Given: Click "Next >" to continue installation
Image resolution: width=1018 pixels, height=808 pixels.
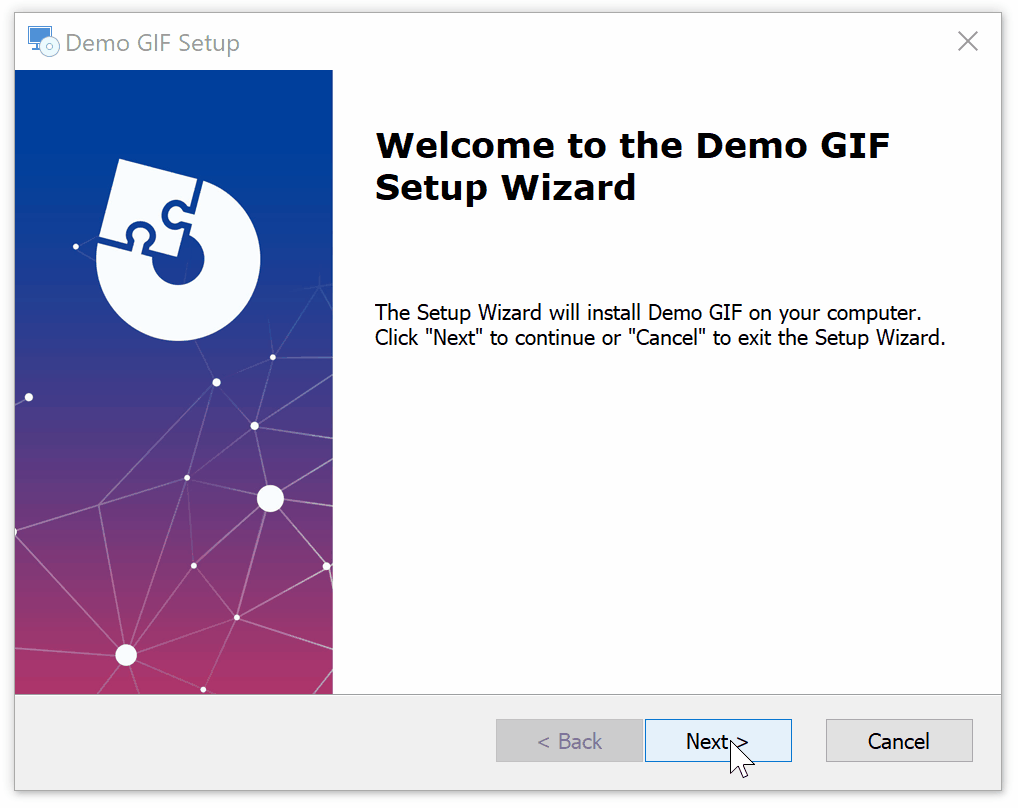Looking at the screenshot, I should click(718, 740).
